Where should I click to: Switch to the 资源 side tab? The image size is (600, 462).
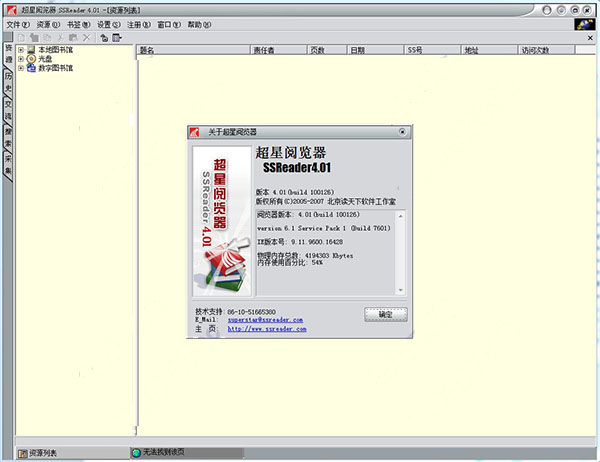coord(8,54)
